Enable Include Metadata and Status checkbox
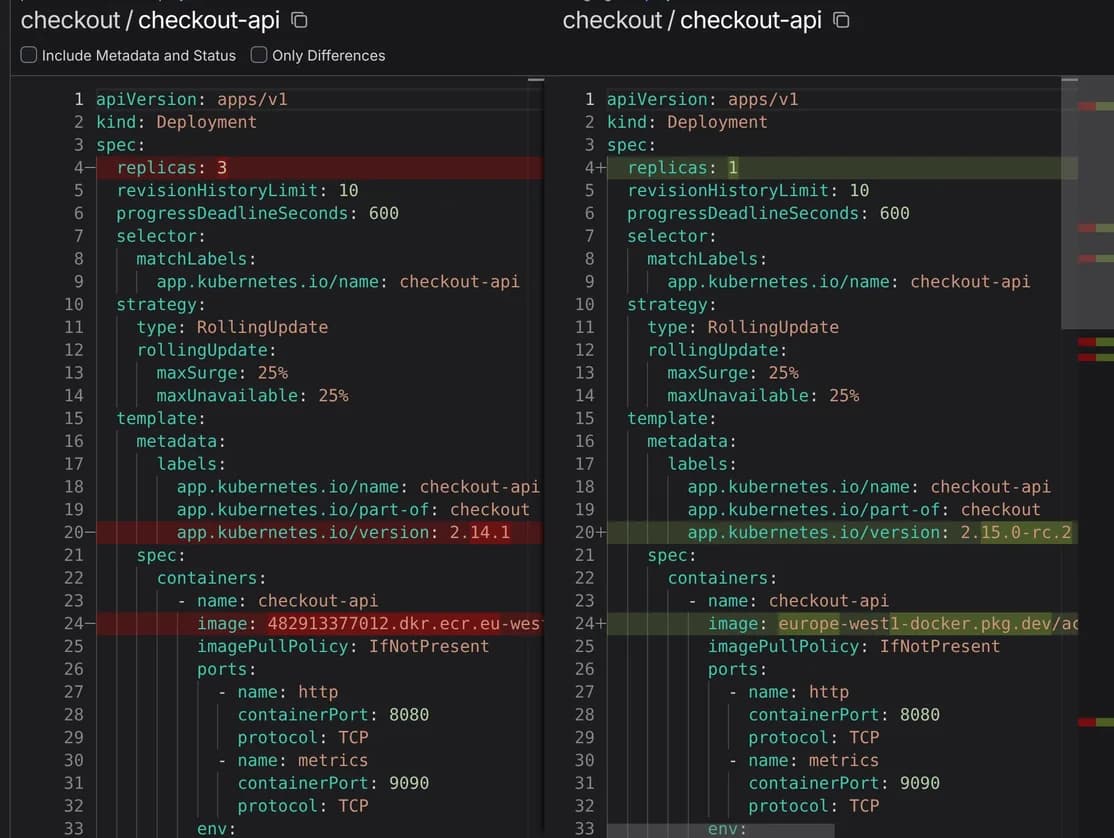The width and height of the screenshot is (1114, 838). click(28, 55)
